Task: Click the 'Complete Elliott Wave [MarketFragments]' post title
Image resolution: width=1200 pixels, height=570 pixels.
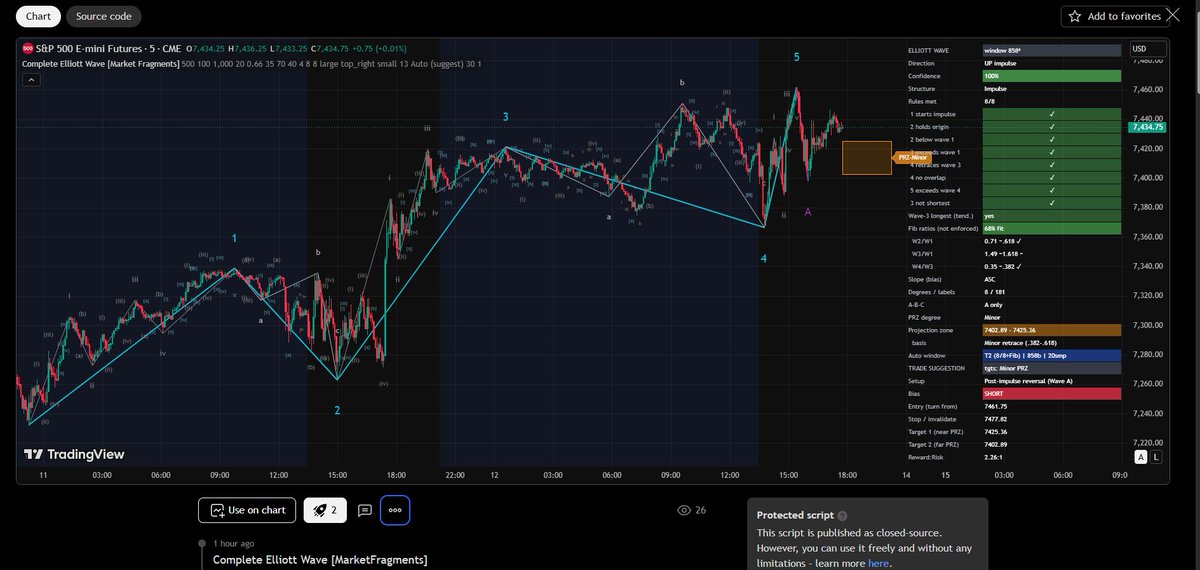Action: [x=320, y=560]
